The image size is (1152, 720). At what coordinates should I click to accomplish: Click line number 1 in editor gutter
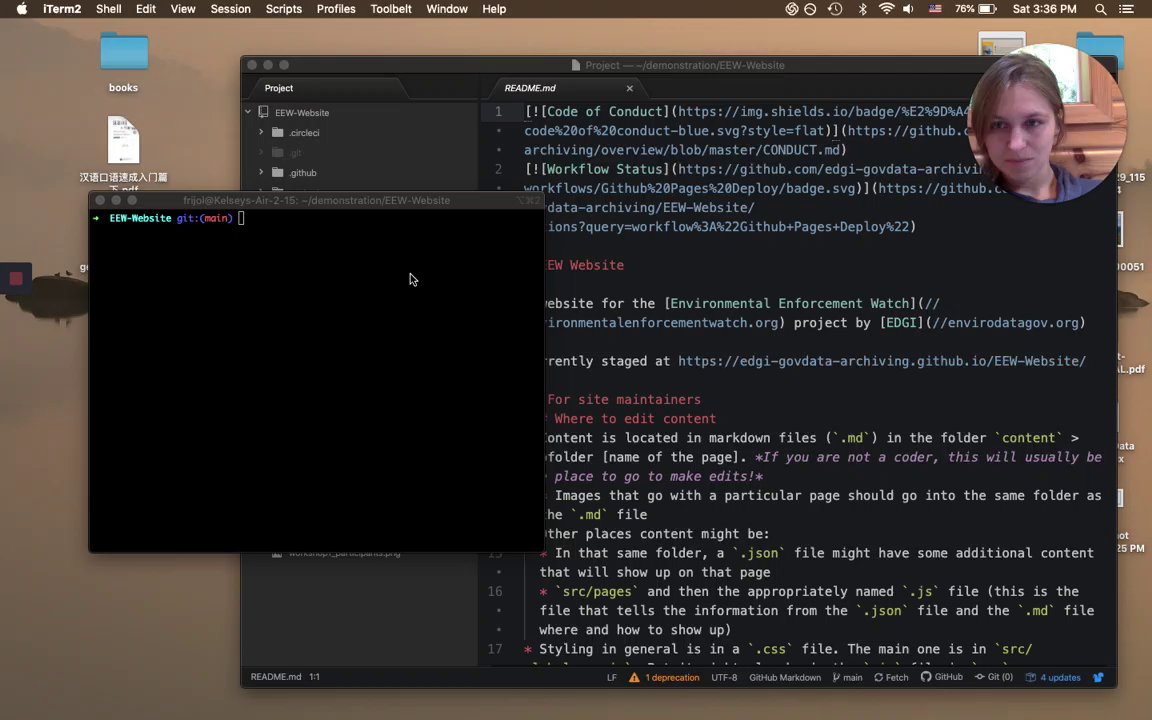[498, 112]
